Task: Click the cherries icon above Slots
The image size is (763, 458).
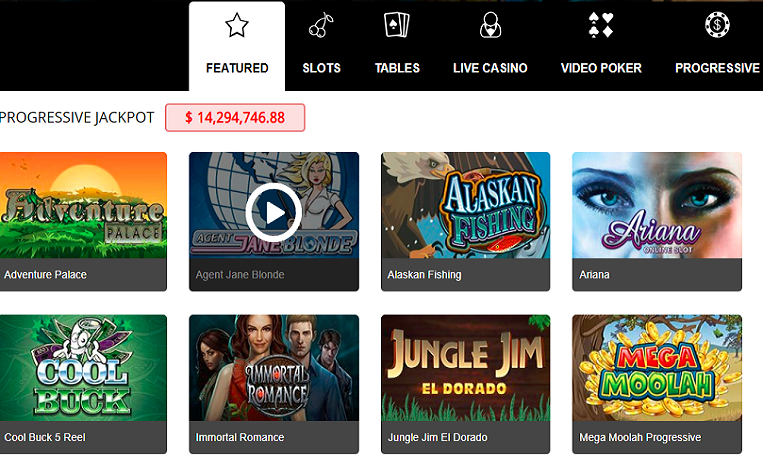Action: pyautogui.click(x=321, y=25)
